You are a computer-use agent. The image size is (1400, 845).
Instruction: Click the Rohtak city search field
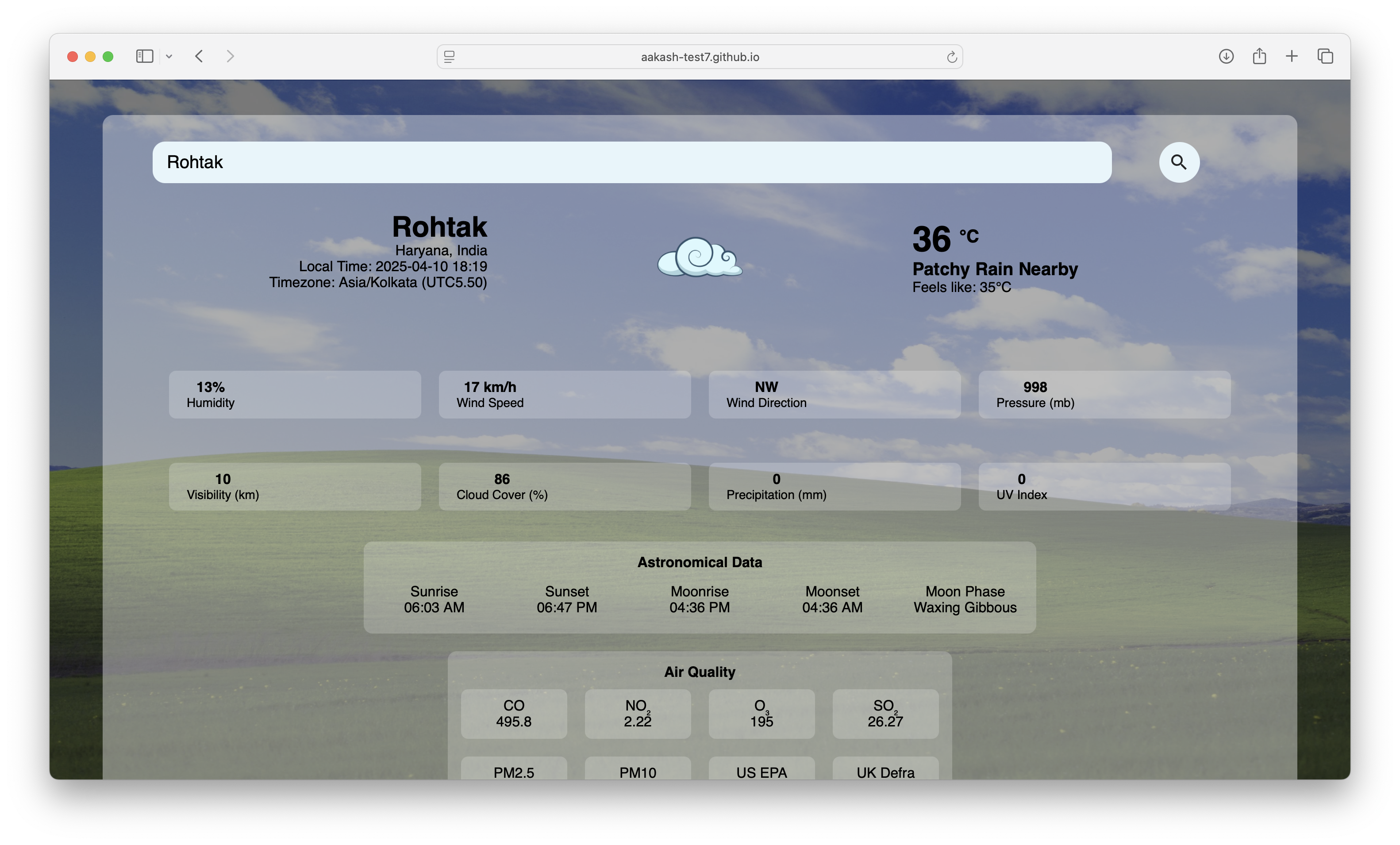coord(631,162)
